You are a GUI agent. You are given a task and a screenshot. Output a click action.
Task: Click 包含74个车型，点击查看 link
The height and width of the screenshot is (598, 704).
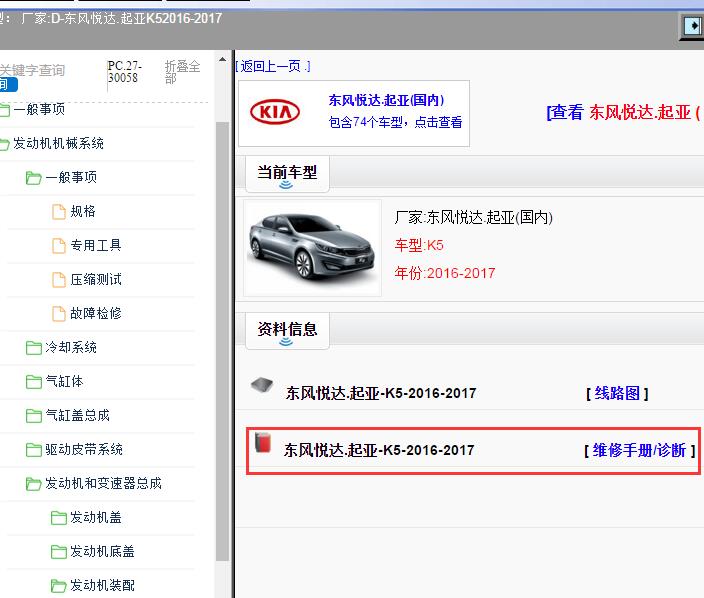[x=395, y=122]
